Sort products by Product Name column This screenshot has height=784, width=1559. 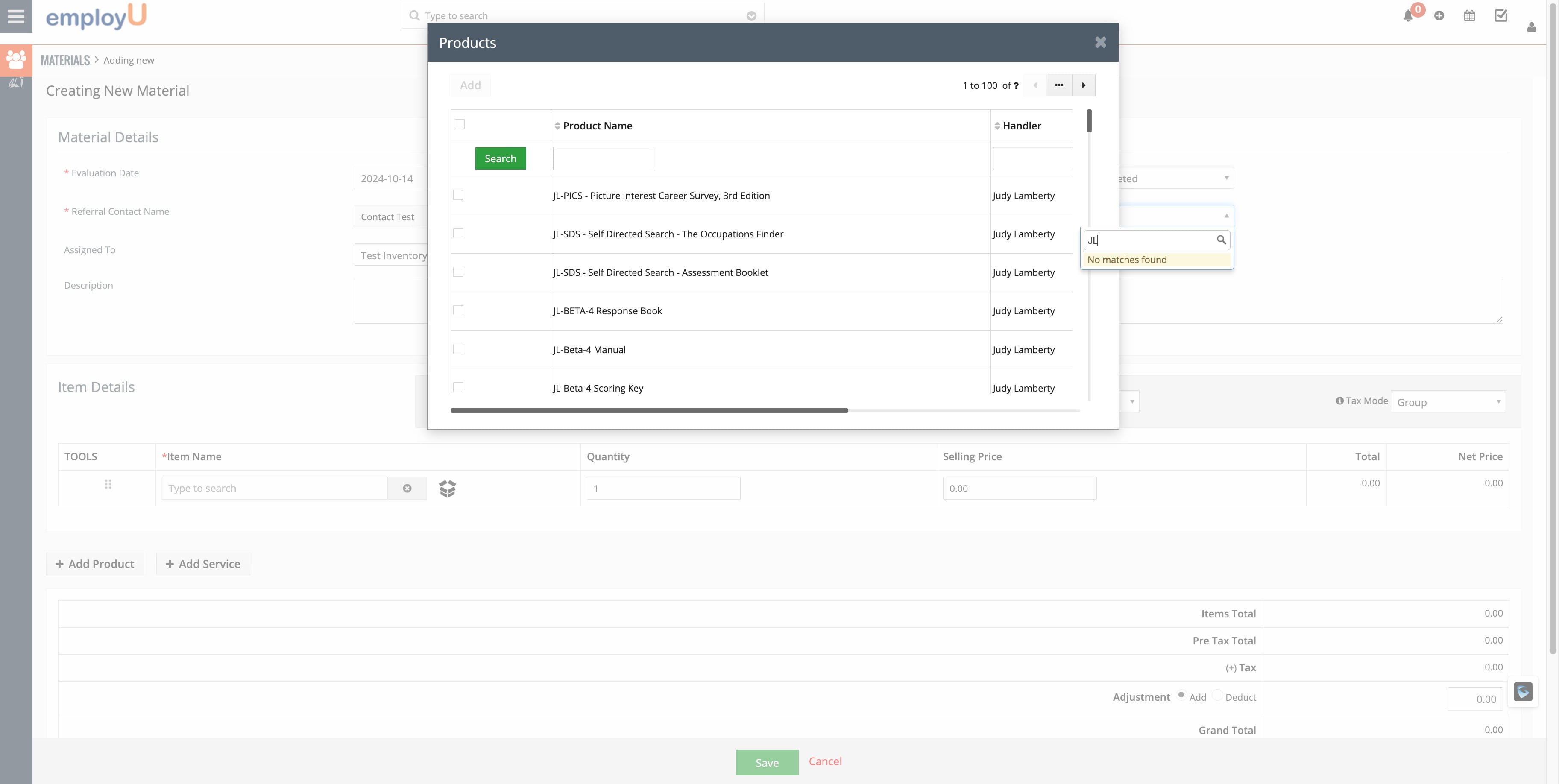597,126
